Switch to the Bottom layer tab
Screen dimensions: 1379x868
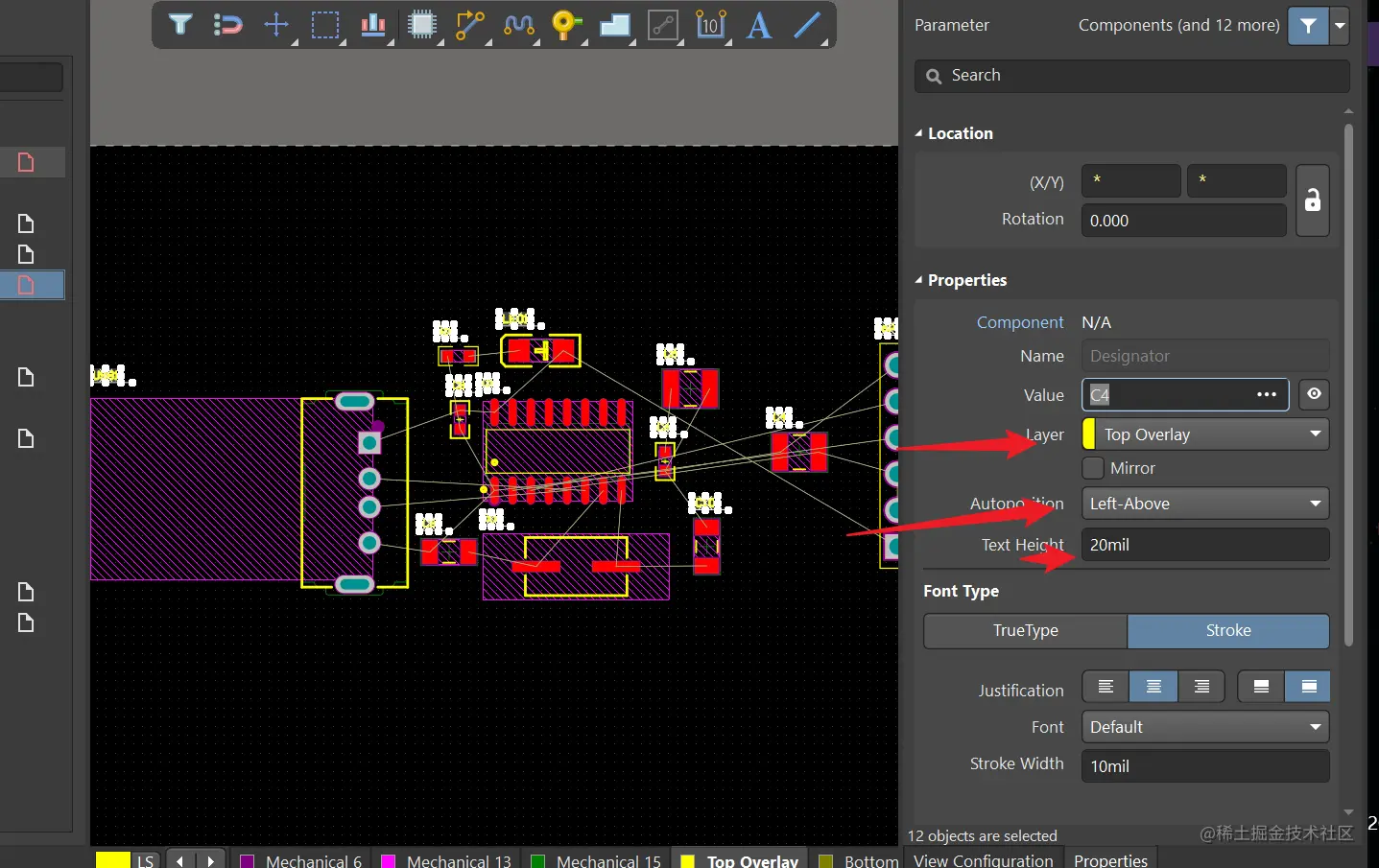tap(856, 860)
